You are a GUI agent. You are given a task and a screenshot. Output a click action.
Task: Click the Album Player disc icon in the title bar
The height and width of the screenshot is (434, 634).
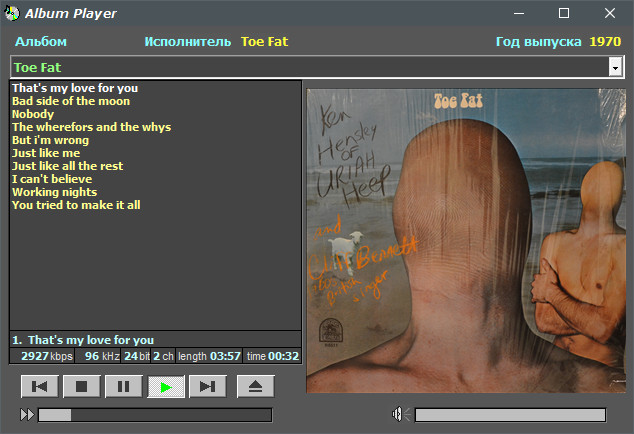tap(12, 13)
